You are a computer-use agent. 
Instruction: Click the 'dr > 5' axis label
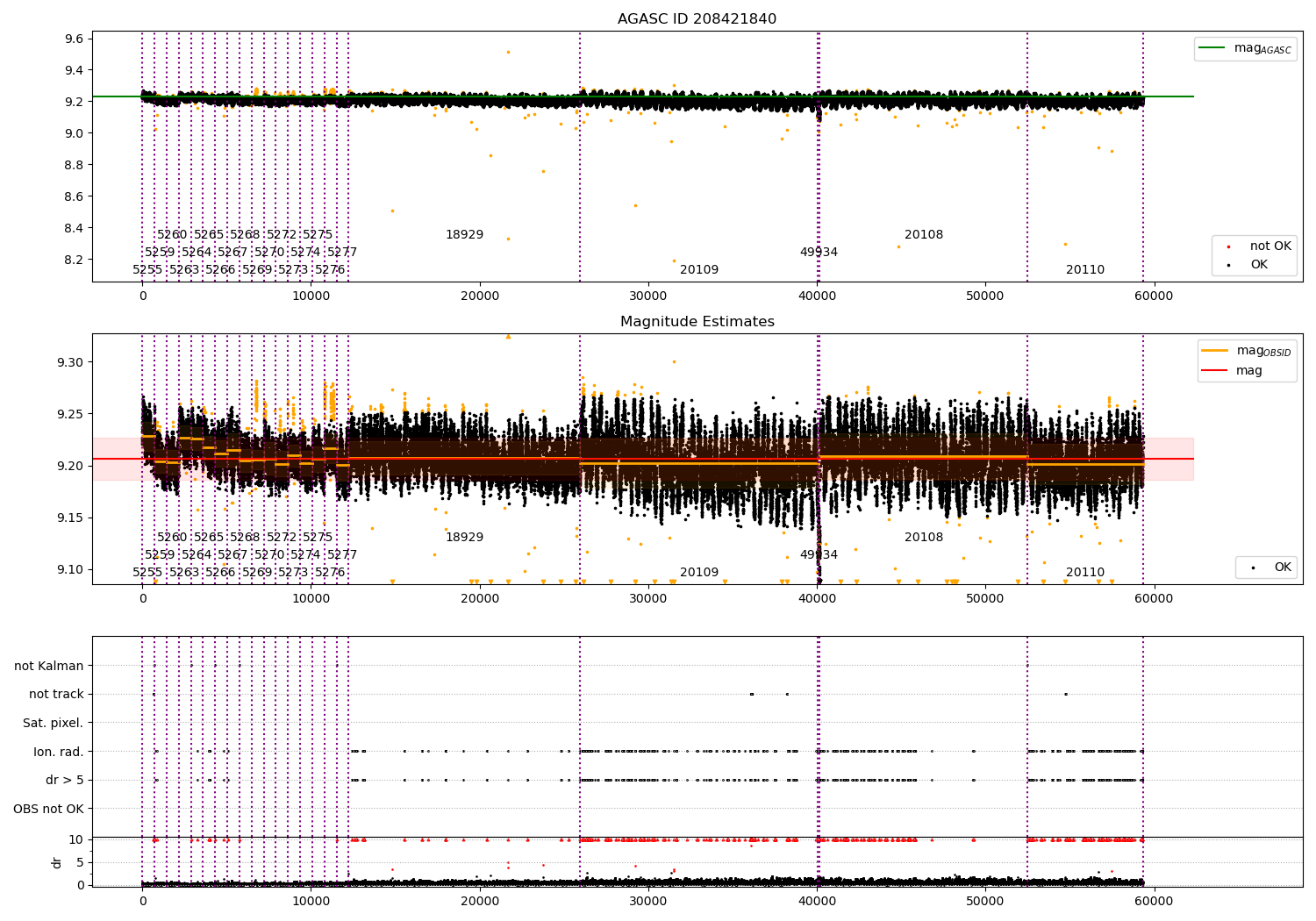[x=65, y=780]
